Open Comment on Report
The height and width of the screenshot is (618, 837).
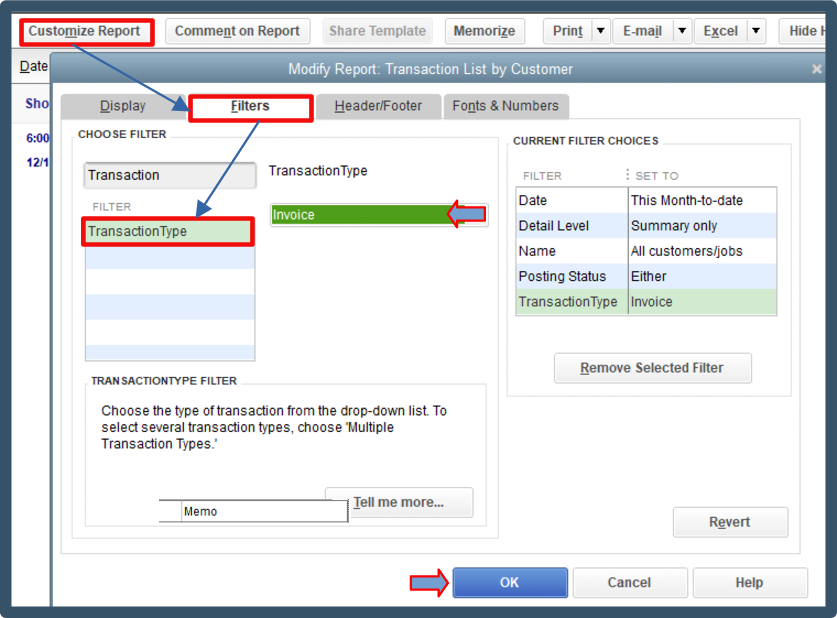coord(237,31)
